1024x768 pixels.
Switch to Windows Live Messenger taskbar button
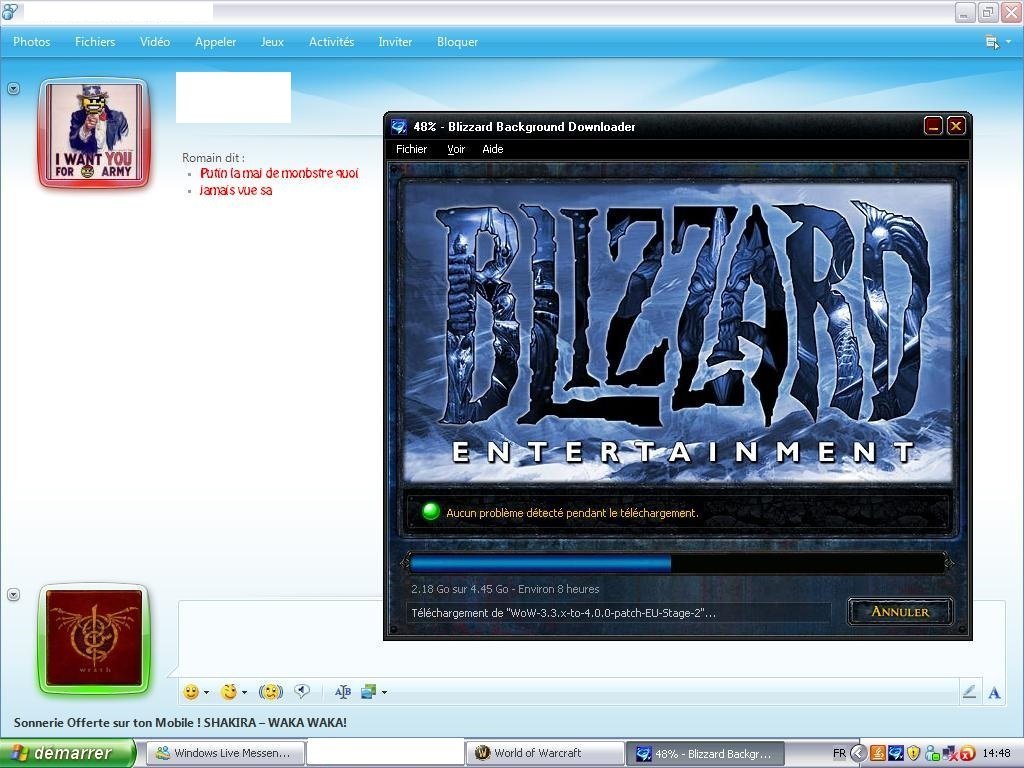click(x=224, y=753)
